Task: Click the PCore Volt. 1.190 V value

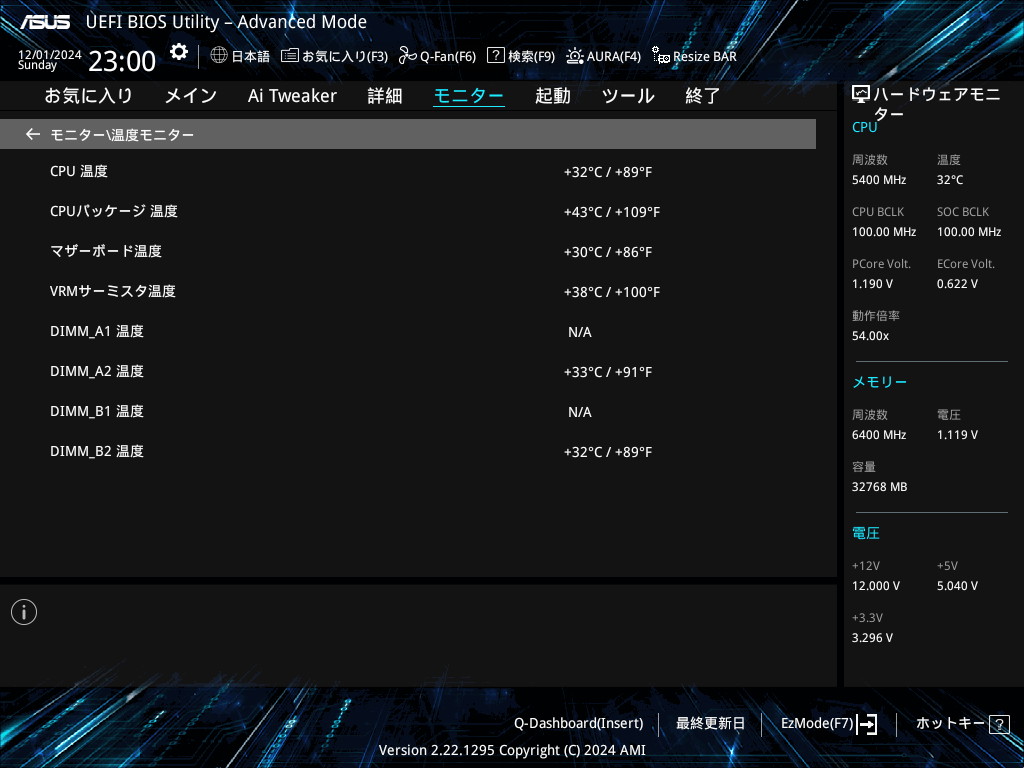Action: point(872,284)
